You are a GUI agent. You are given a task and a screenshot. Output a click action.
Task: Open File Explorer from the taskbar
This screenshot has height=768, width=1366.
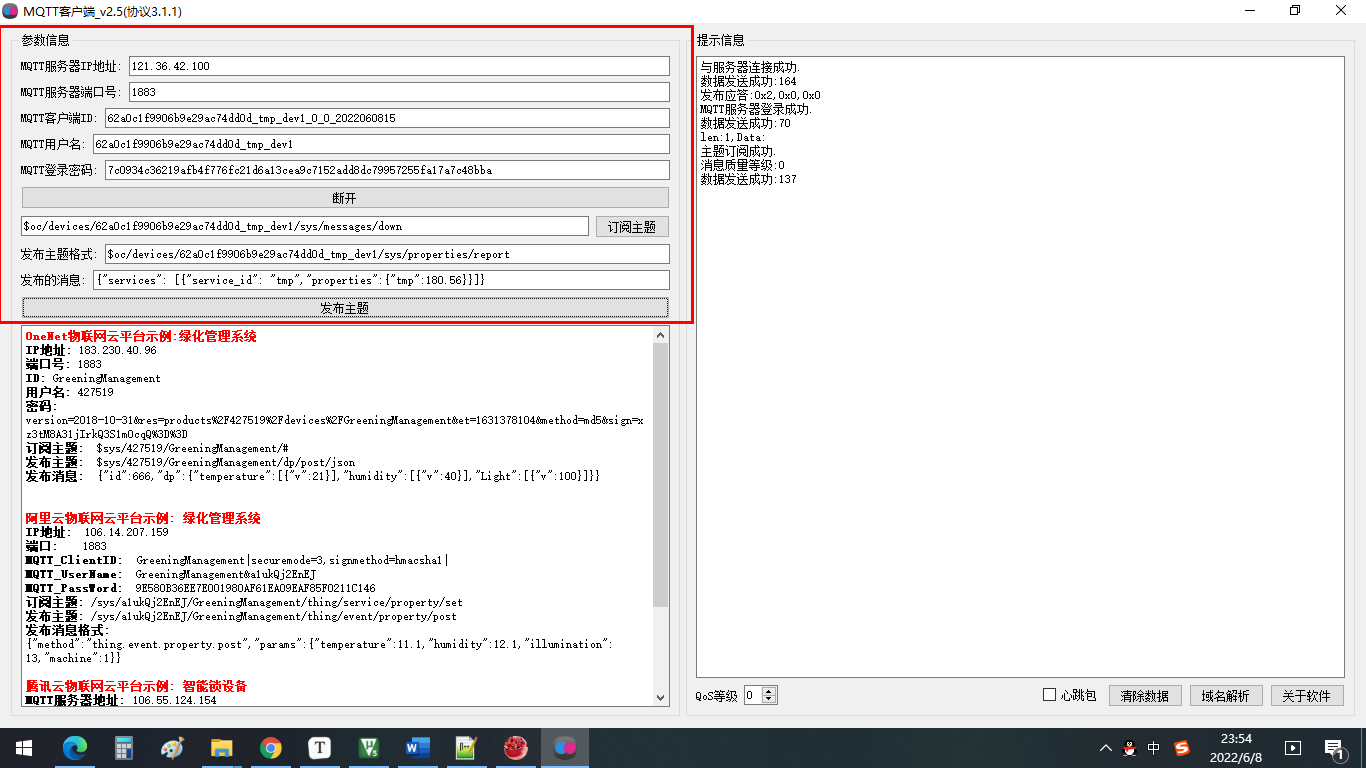[222, 747]
